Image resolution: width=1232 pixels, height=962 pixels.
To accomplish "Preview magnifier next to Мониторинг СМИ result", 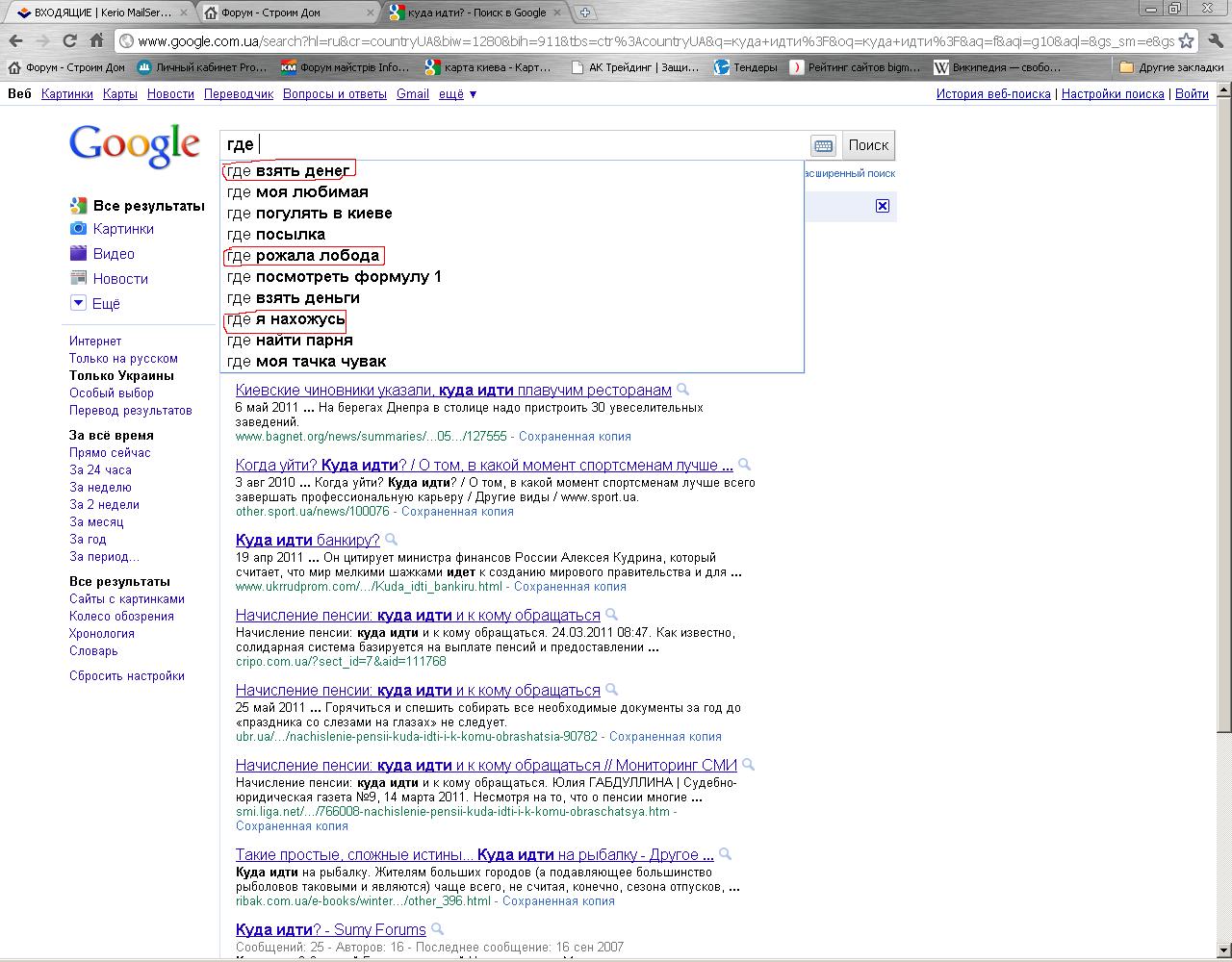I will pos(748,765).
